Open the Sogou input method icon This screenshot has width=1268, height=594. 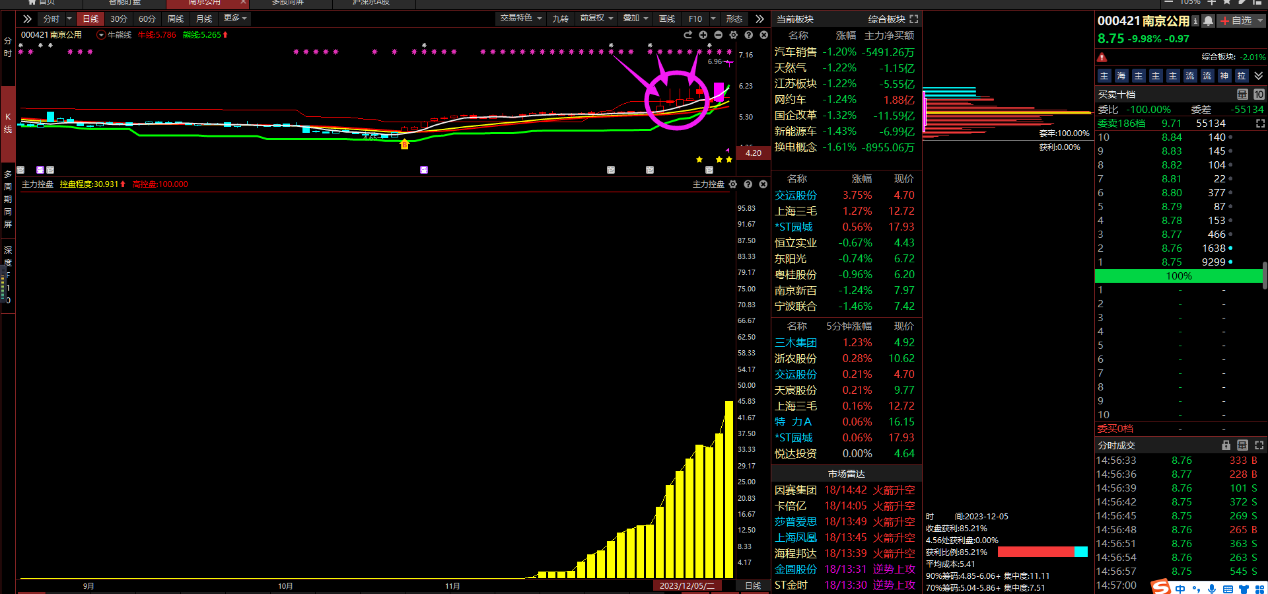pos(1161,586)
